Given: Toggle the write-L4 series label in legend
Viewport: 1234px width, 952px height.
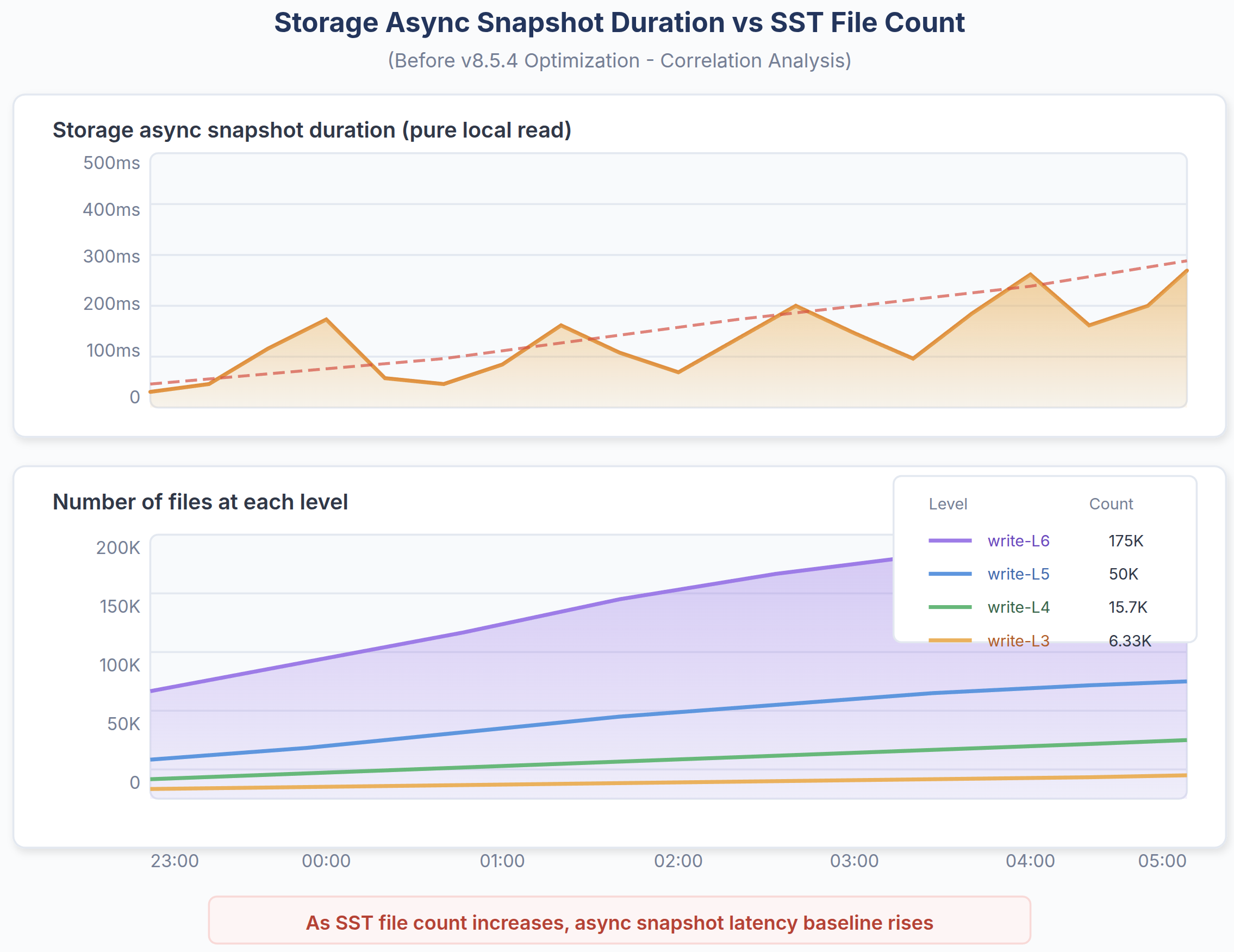Looking at the screenshot, I should [1018, 607].
